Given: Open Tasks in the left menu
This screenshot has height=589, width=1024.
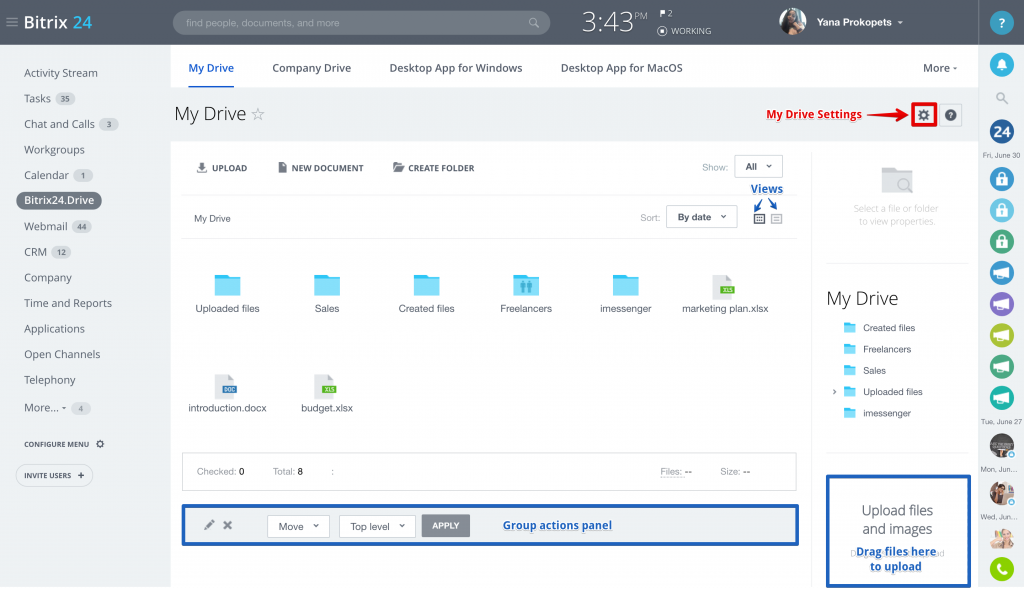Looking at the screenshot, I should (37, 99).
